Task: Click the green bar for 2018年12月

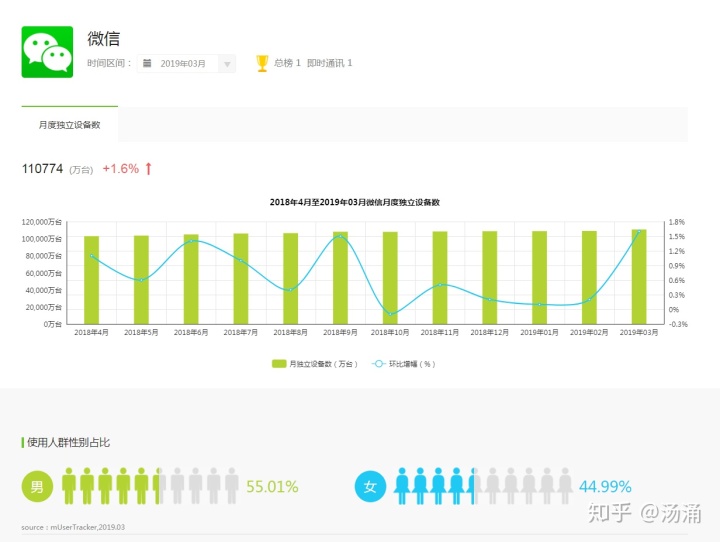Action: [489, 277]
